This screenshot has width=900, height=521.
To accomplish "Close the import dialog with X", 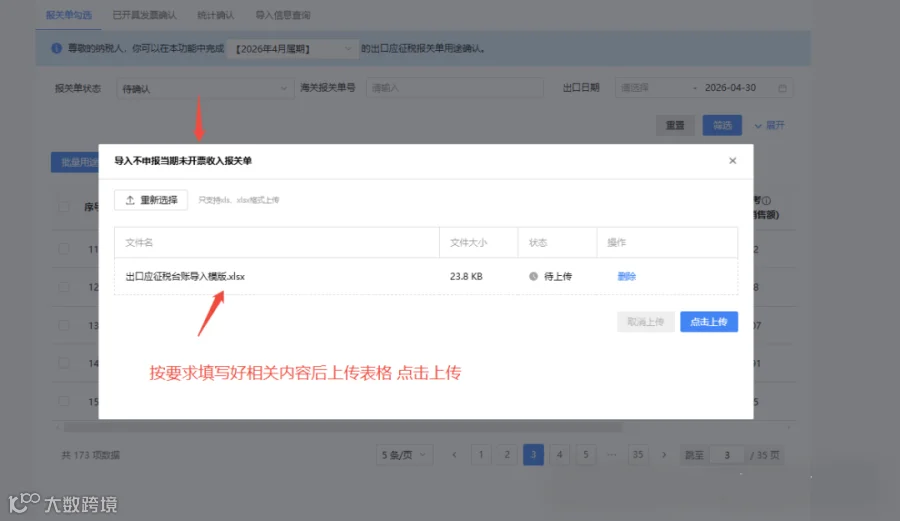I will tap(732, 161).
